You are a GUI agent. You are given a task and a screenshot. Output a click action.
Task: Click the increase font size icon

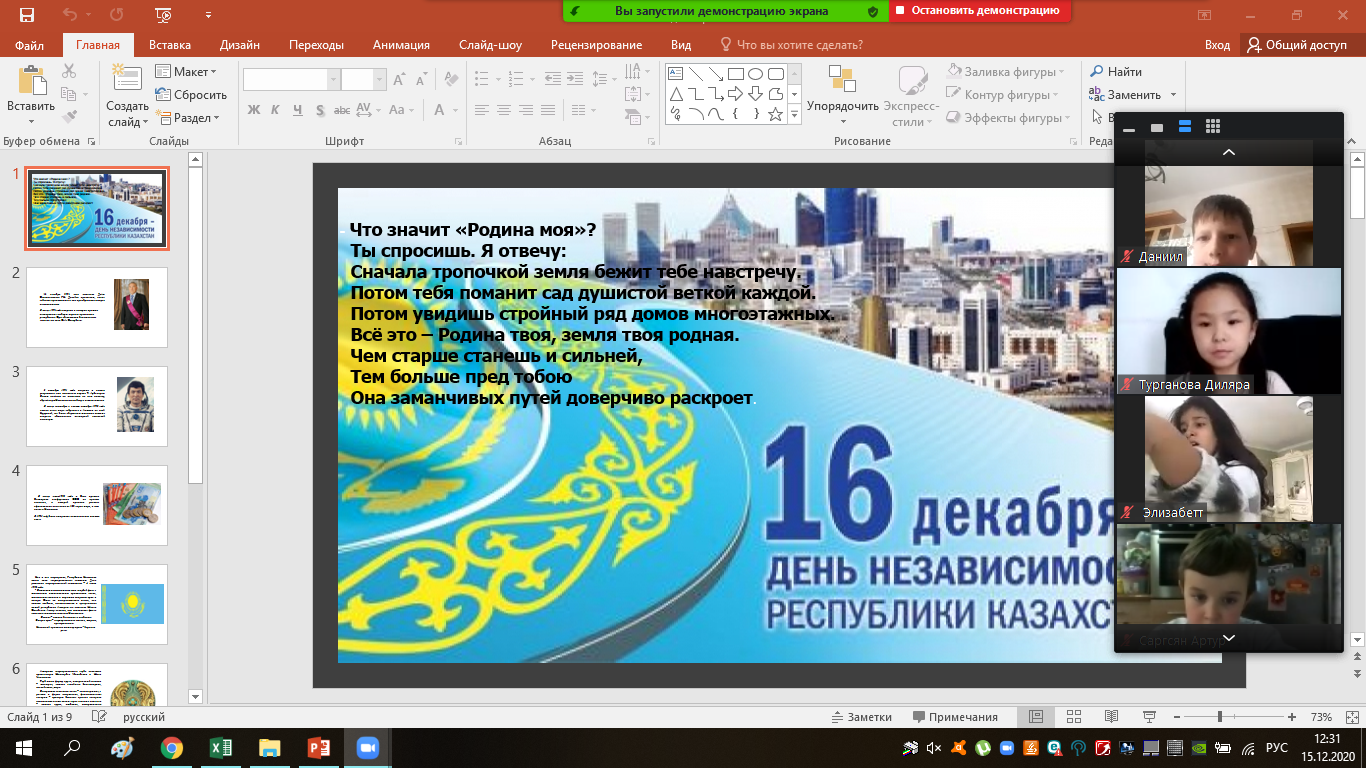pyautogui.click(x=399, y=80)
